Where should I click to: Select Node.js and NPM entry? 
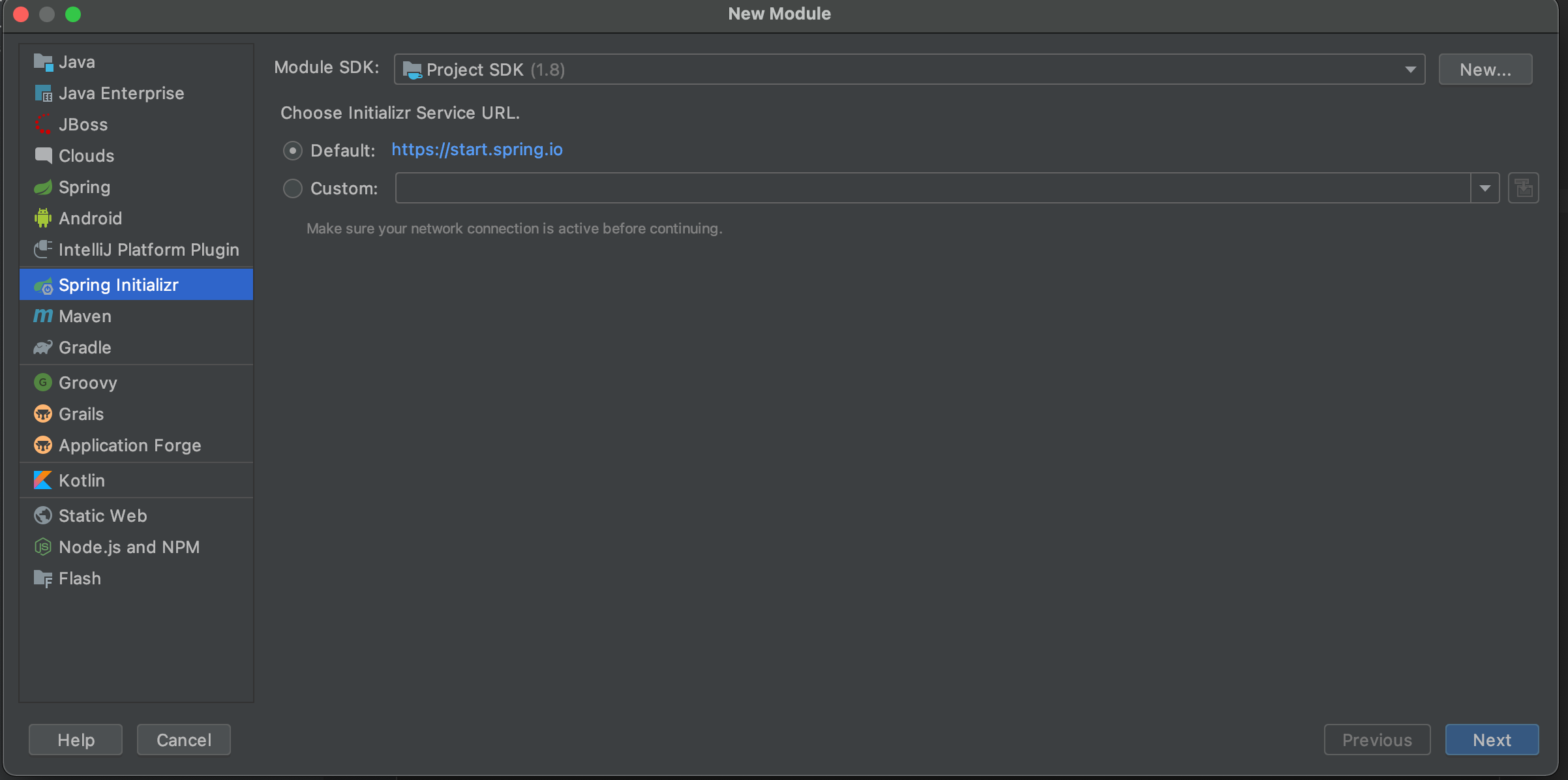[x=136, y=547]
